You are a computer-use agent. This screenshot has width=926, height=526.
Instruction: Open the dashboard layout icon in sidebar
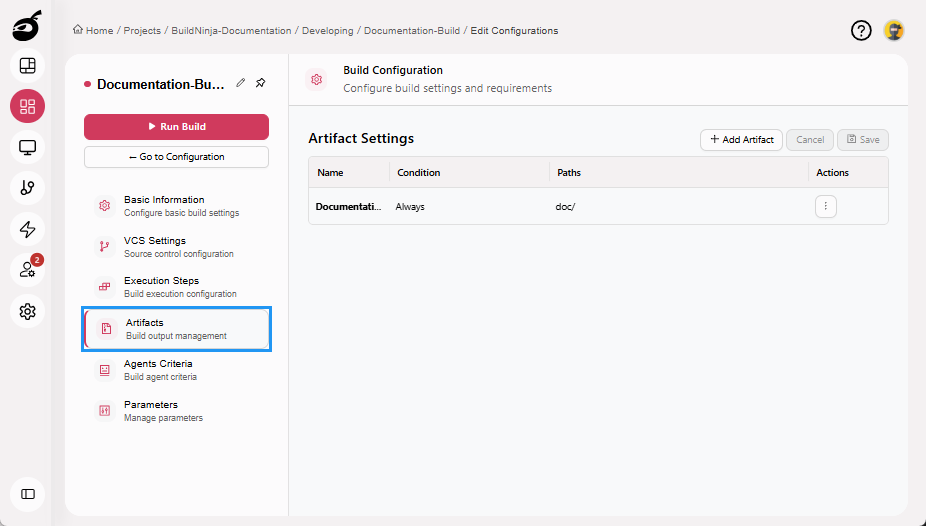(27, 66)
